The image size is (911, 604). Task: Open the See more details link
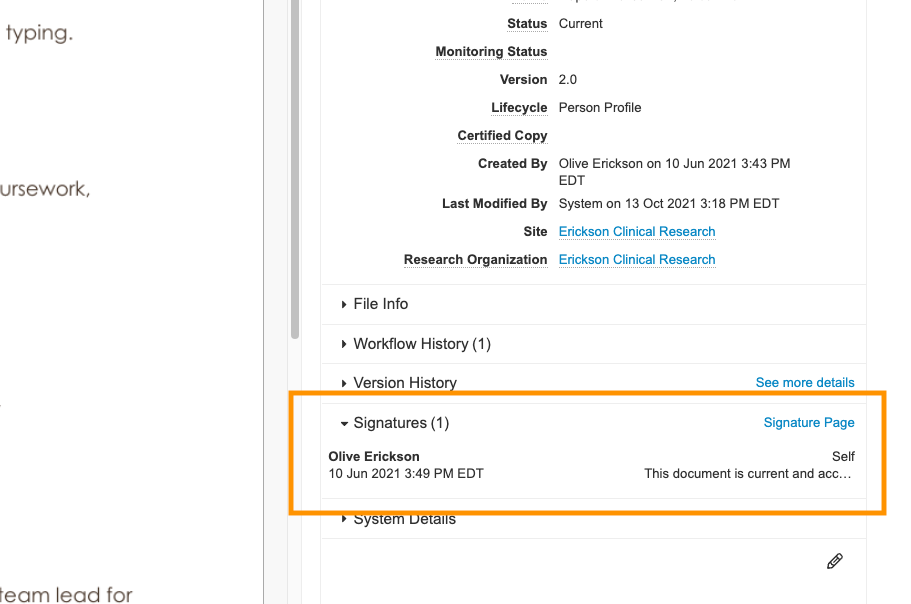point(804,383)
